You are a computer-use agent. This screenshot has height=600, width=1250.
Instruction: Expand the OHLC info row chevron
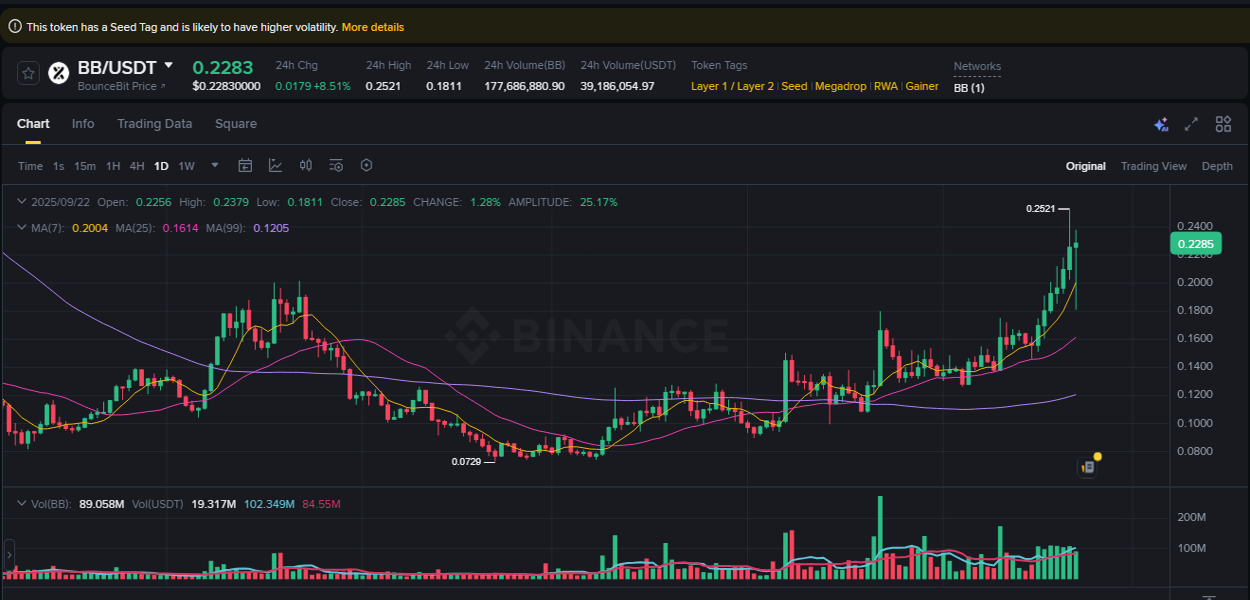pos(21,201)
